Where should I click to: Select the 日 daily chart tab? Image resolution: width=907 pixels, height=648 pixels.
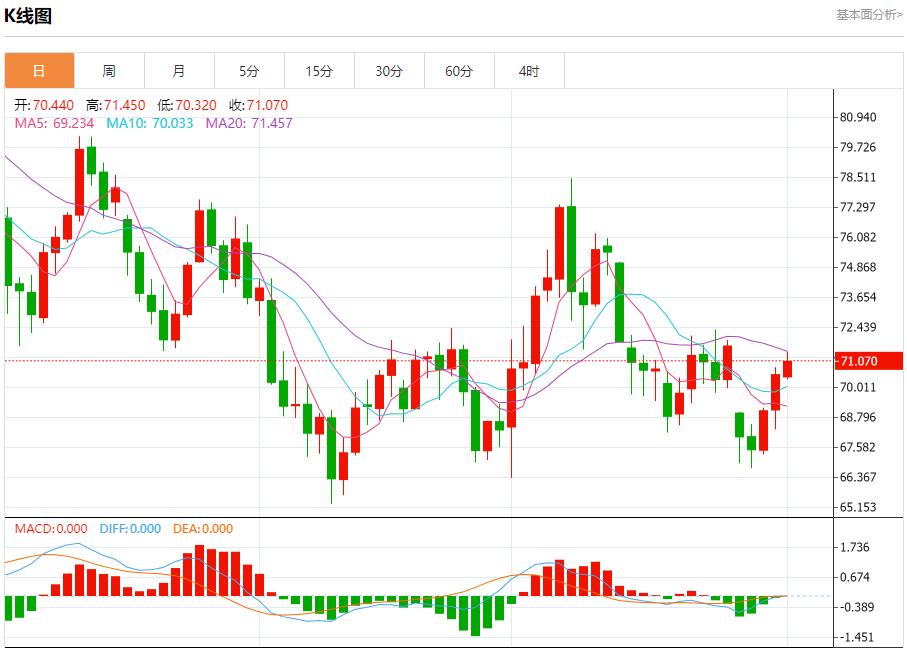click(x=39, y=71)
